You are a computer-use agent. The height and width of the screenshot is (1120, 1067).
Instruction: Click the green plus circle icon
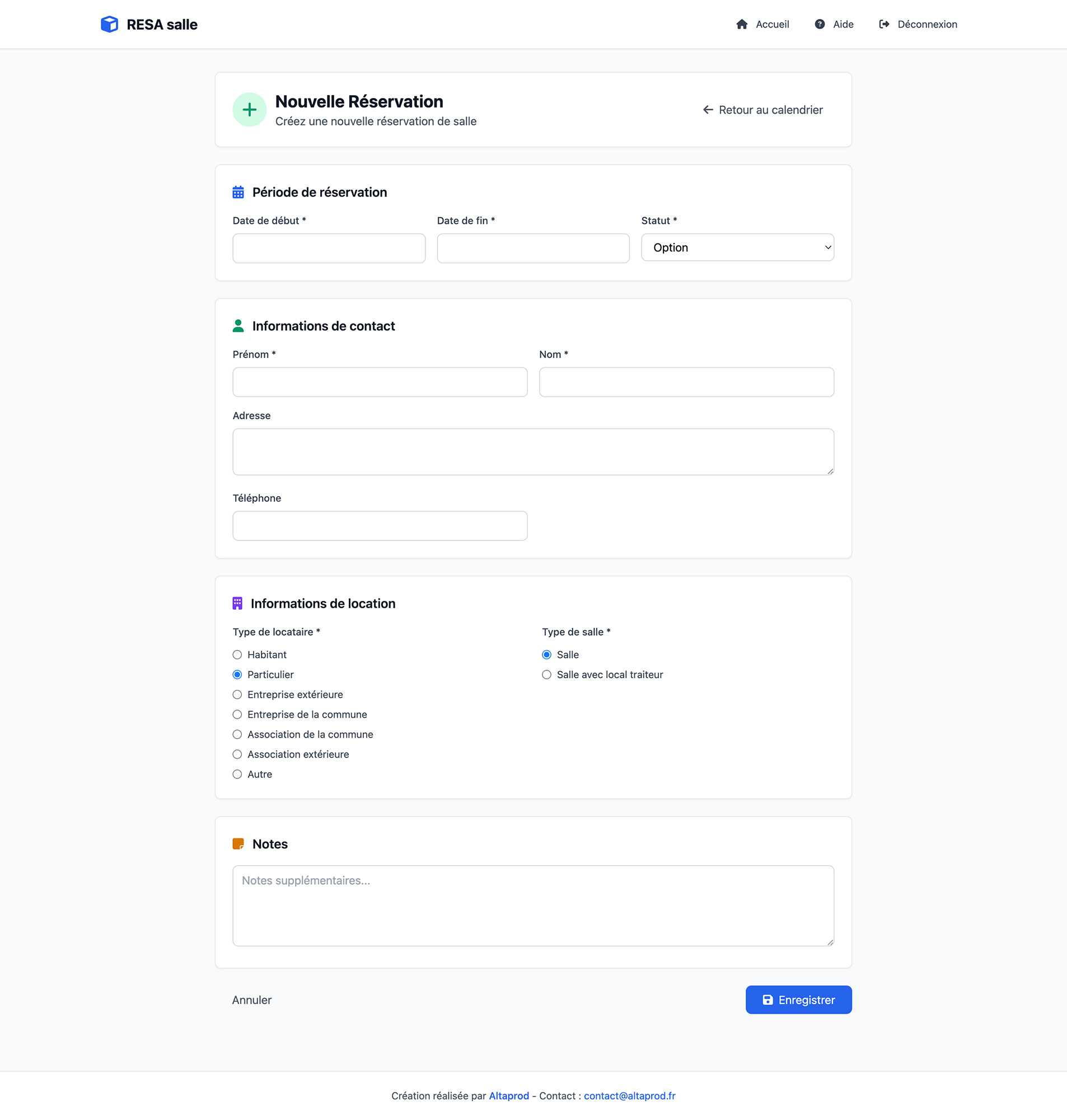[249, 110]
